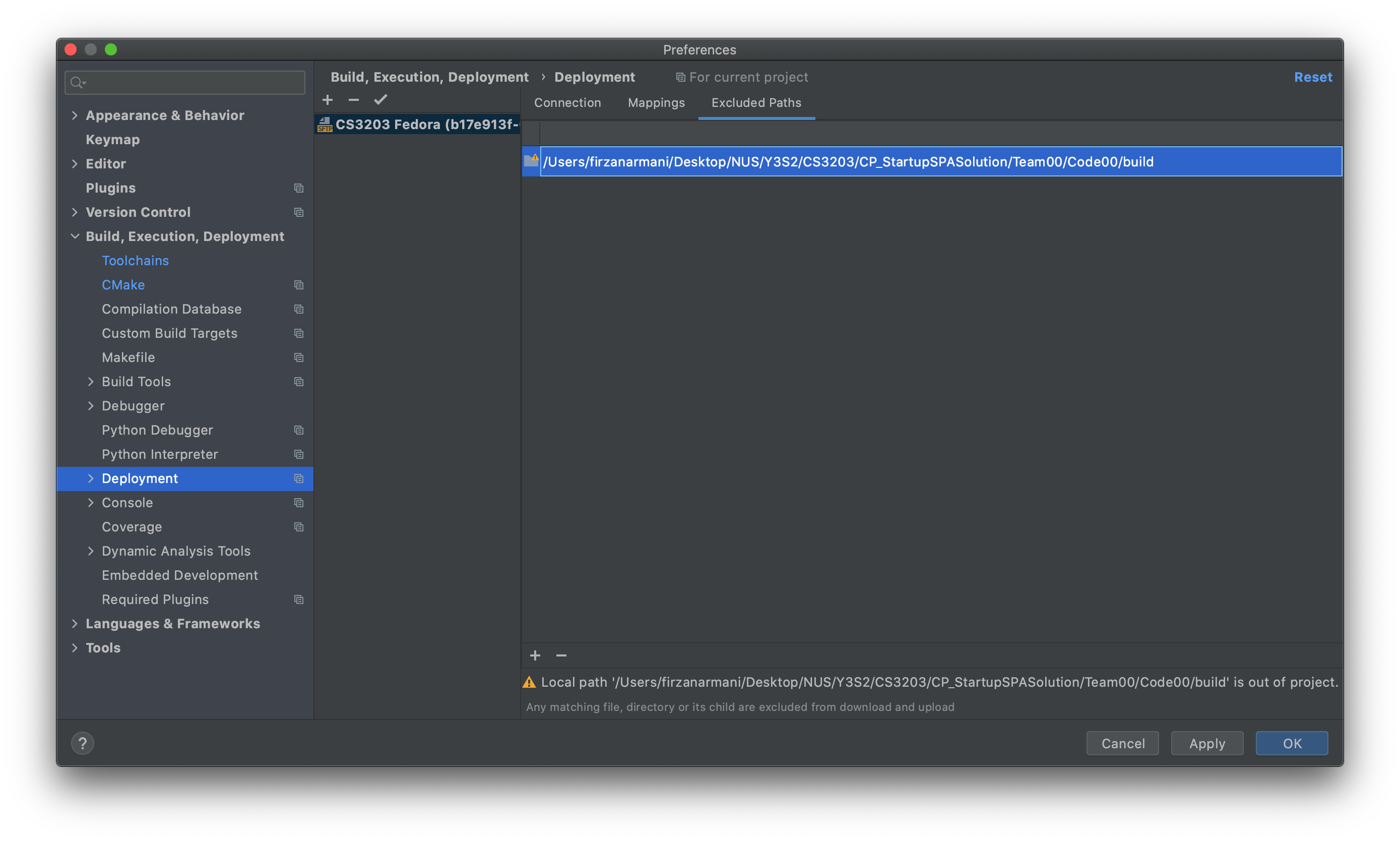Click the folder icon next to build path
1400x841 pixels.
(x=531, y=161)
